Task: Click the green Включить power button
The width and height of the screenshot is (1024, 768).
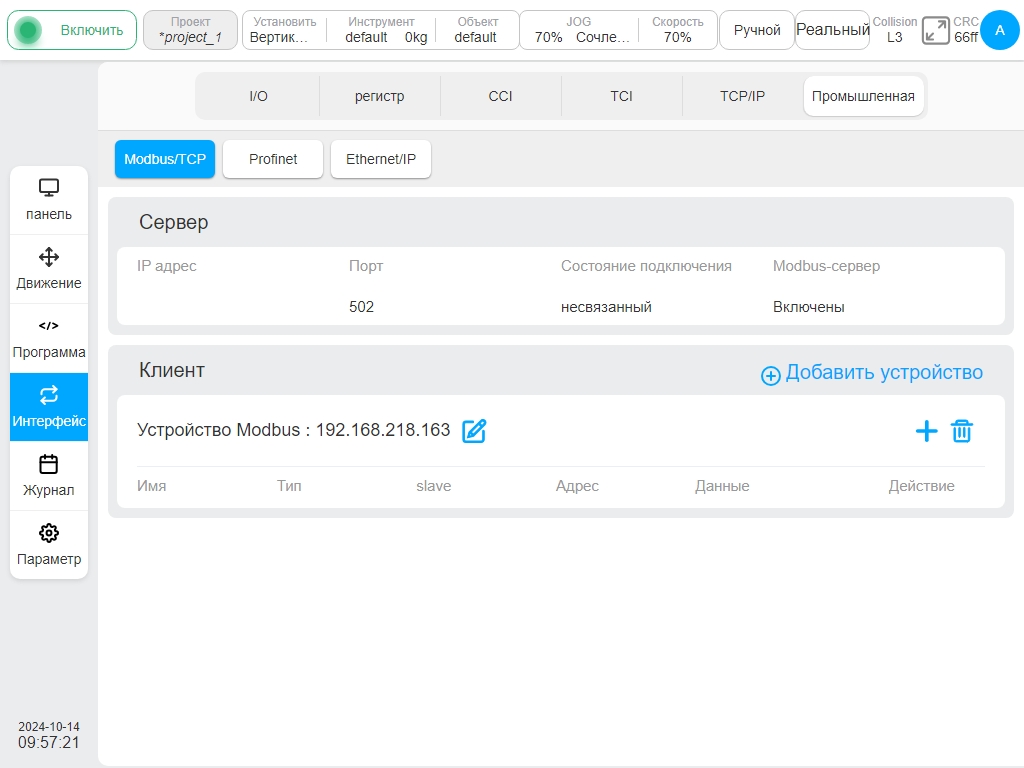Action: (72, 30)
